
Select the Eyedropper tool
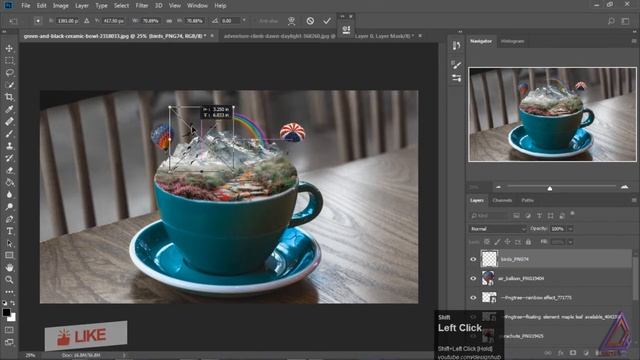(9, 109)
